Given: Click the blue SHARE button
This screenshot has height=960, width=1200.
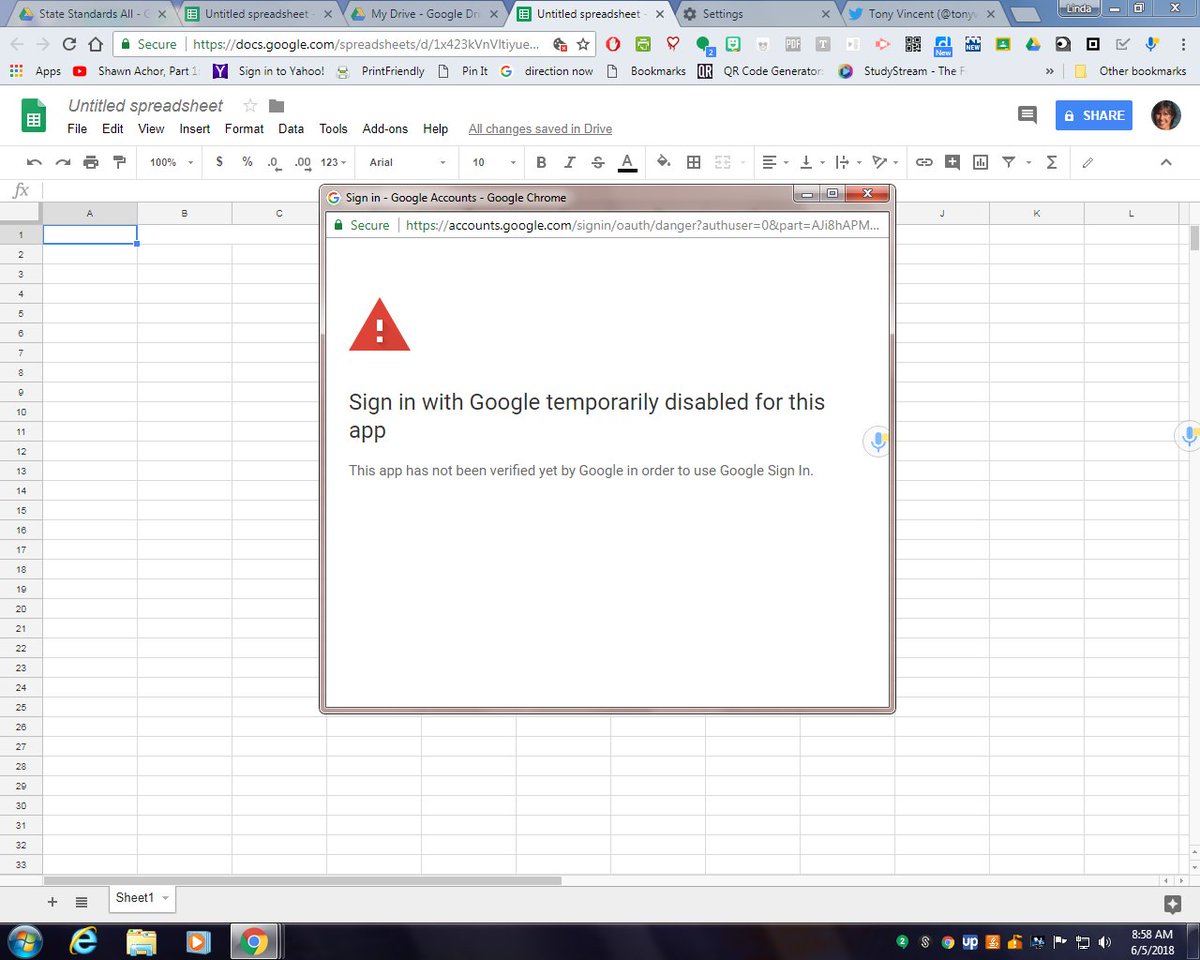Looking at the screenshot, I should 1094,115.
